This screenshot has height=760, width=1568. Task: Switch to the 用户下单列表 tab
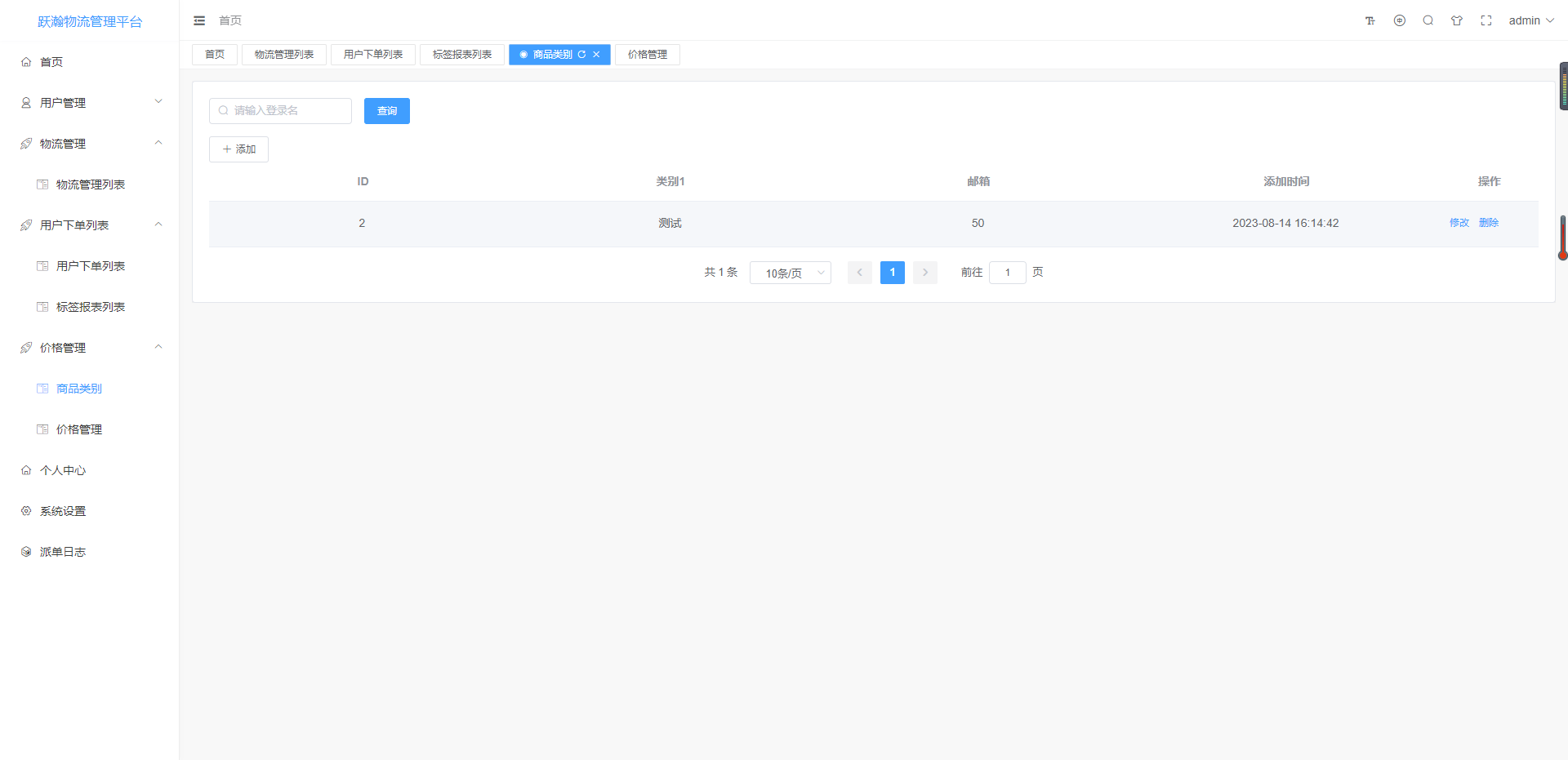point(373,55)
